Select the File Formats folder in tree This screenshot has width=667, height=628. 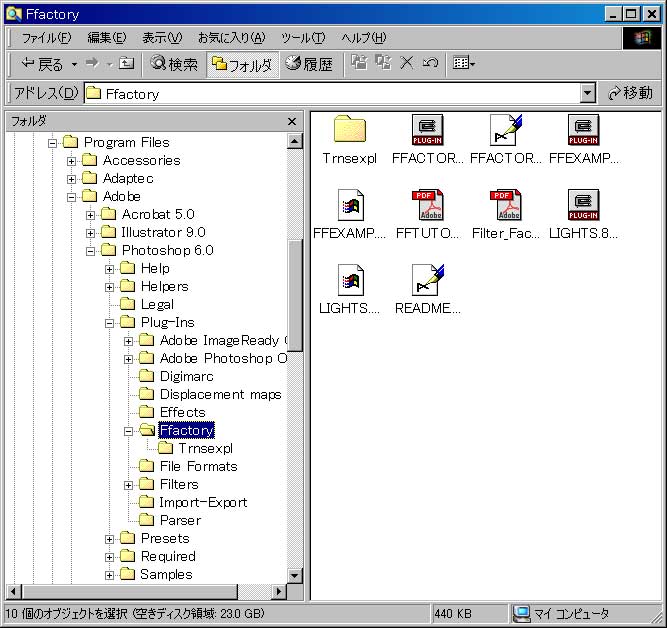188,466
